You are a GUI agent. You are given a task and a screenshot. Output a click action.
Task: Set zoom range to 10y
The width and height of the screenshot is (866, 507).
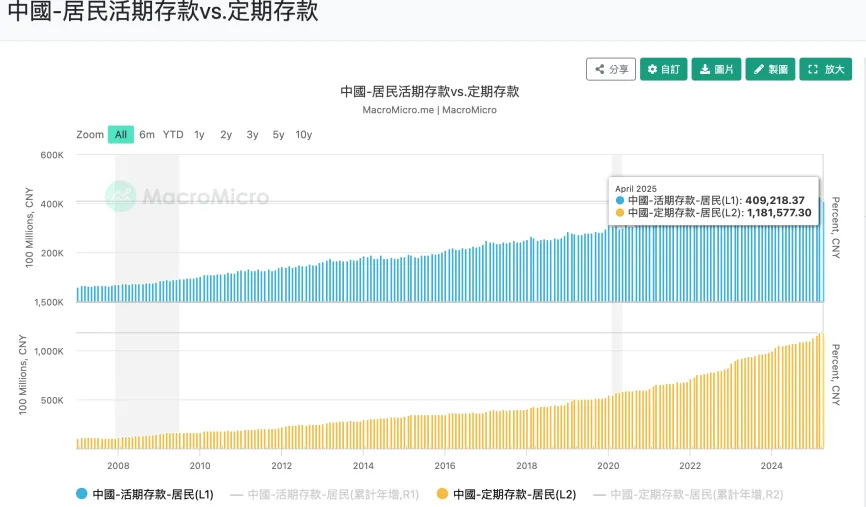point(304,134)
